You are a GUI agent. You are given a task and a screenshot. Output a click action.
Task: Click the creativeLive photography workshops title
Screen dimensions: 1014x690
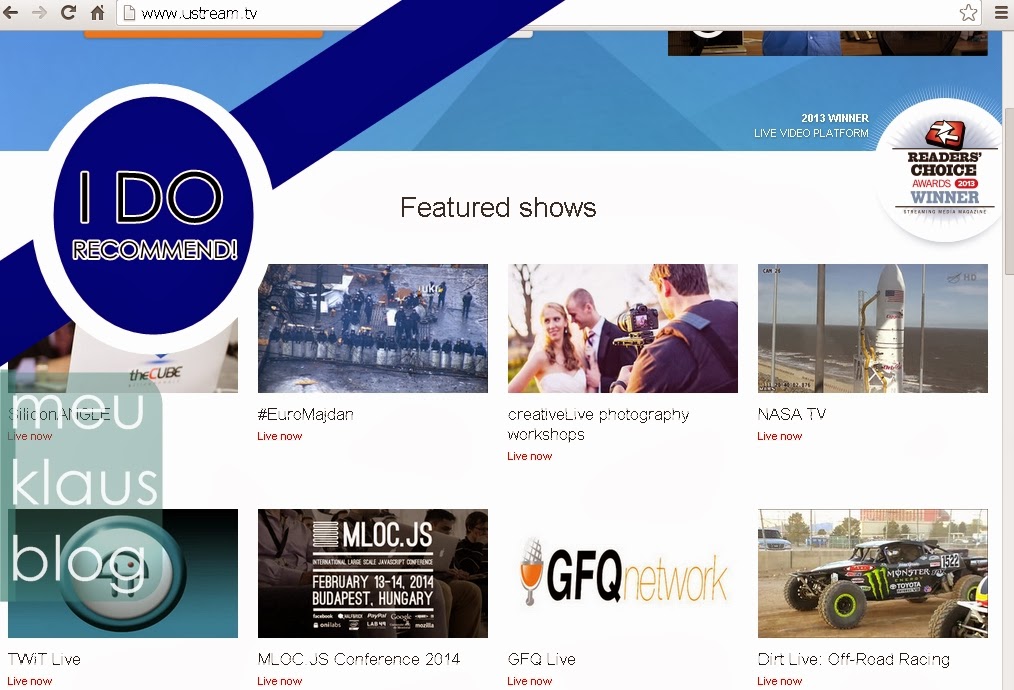[x=598, y=424]
